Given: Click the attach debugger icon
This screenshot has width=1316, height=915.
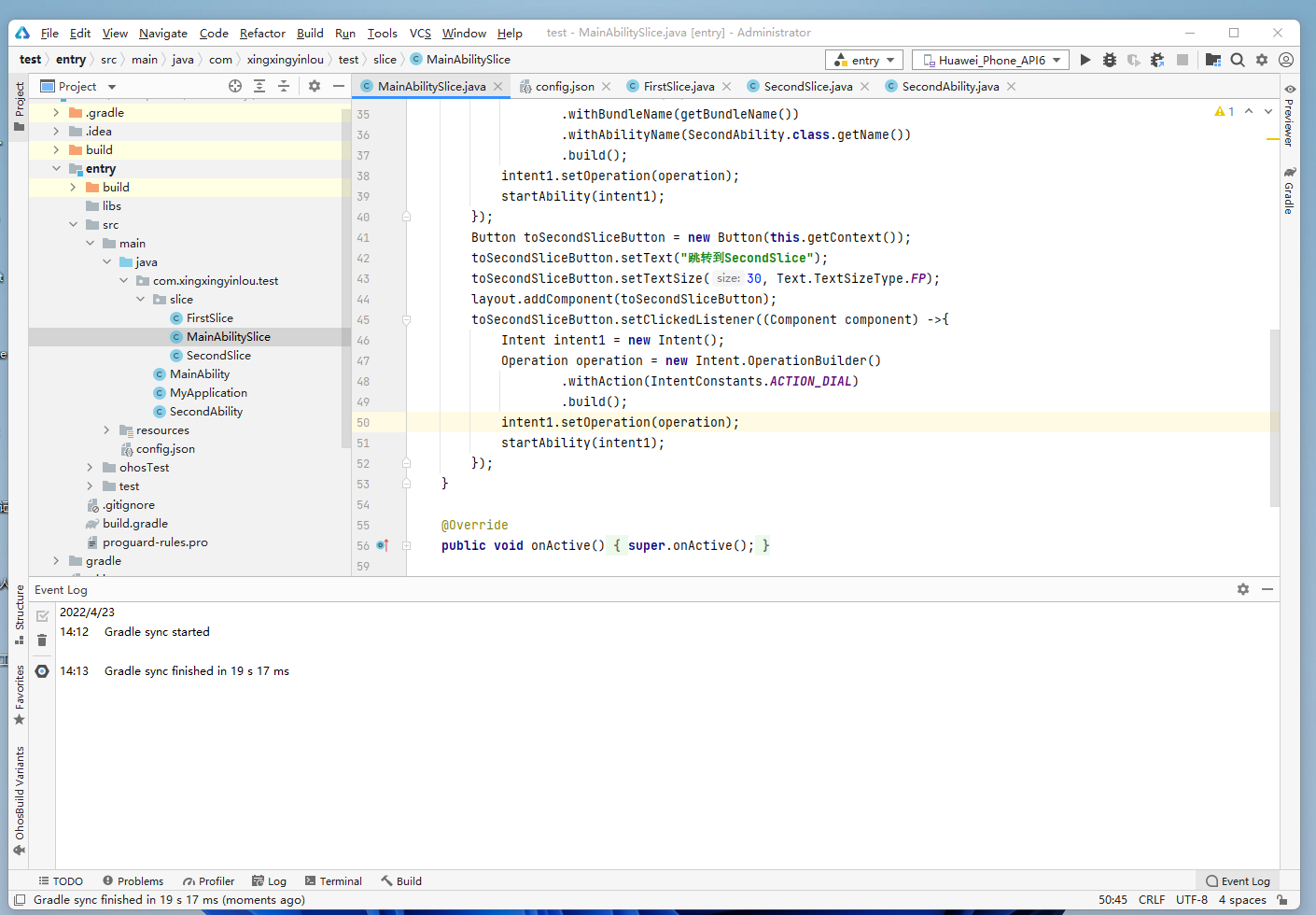Looking at the screenshot, I should point(1157,60).
